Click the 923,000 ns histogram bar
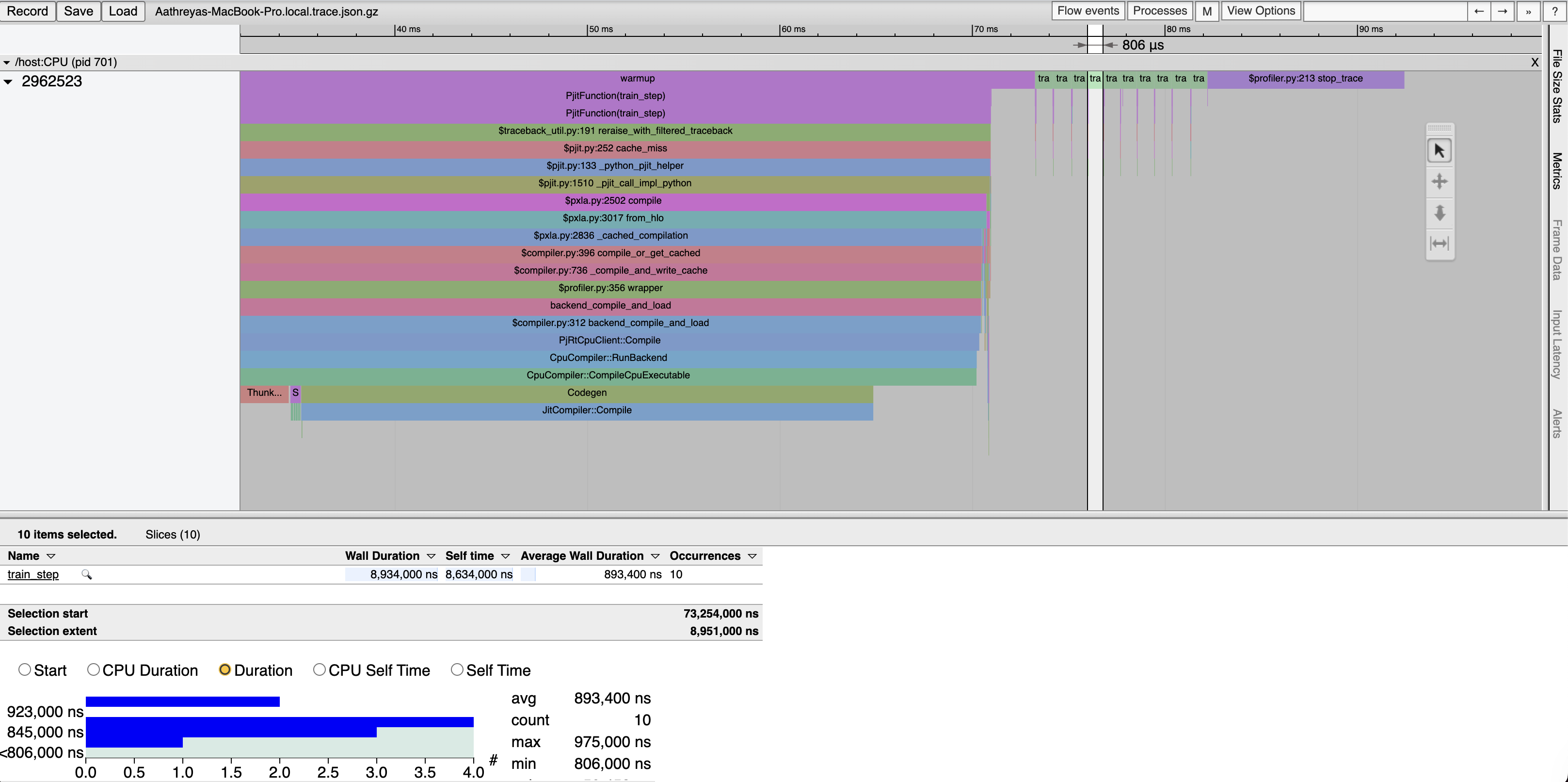This screenshot has width=1568, height=782. (183, 701)
